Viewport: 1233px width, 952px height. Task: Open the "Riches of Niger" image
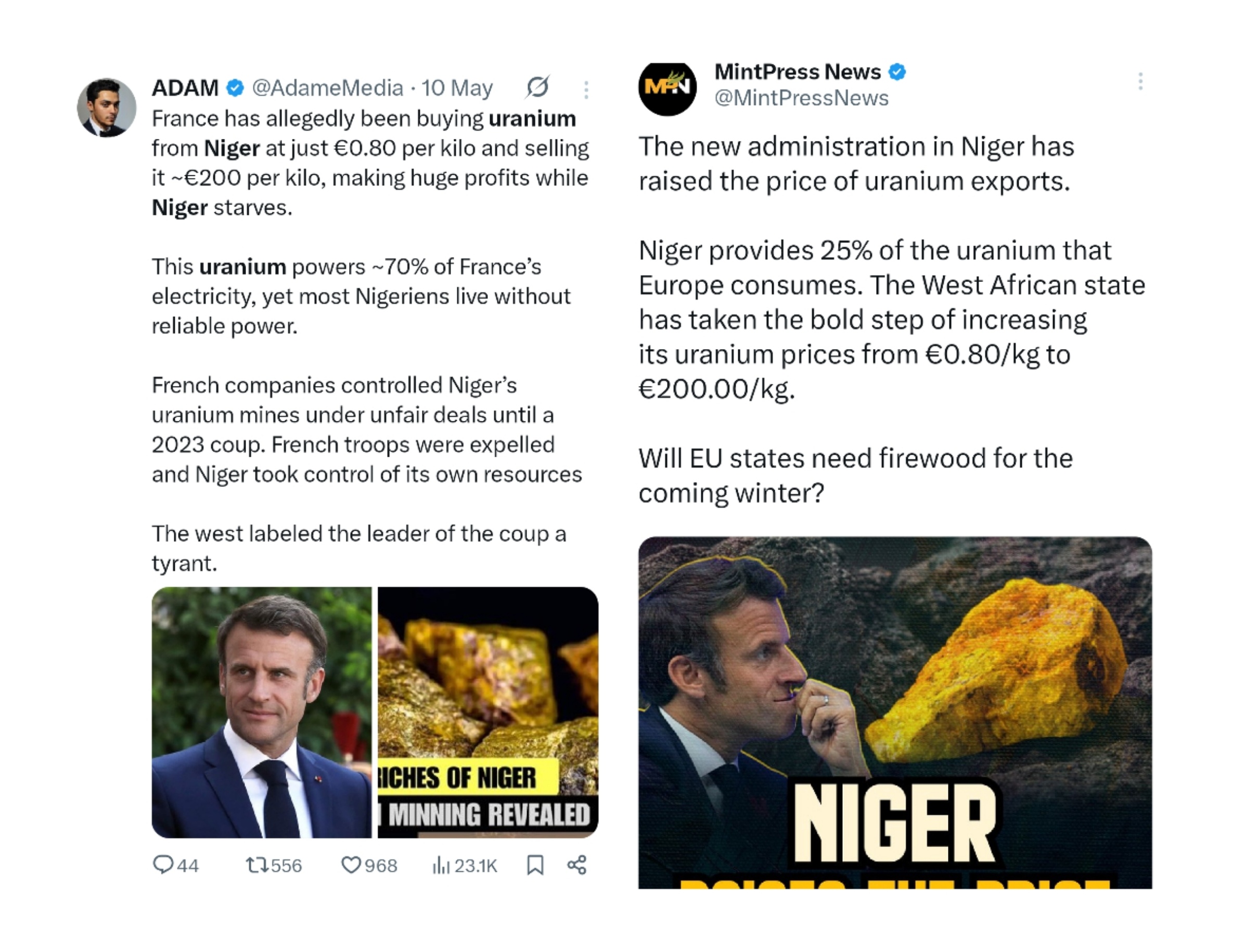point(488,712)
